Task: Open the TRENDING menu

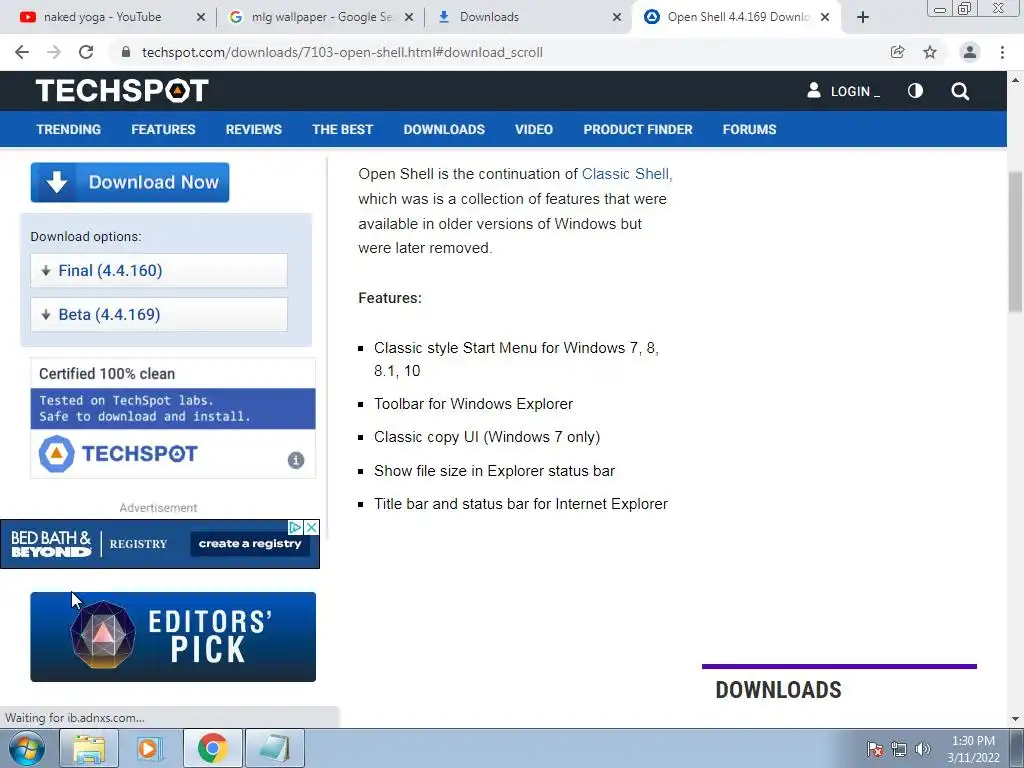Action: (69, 129)
